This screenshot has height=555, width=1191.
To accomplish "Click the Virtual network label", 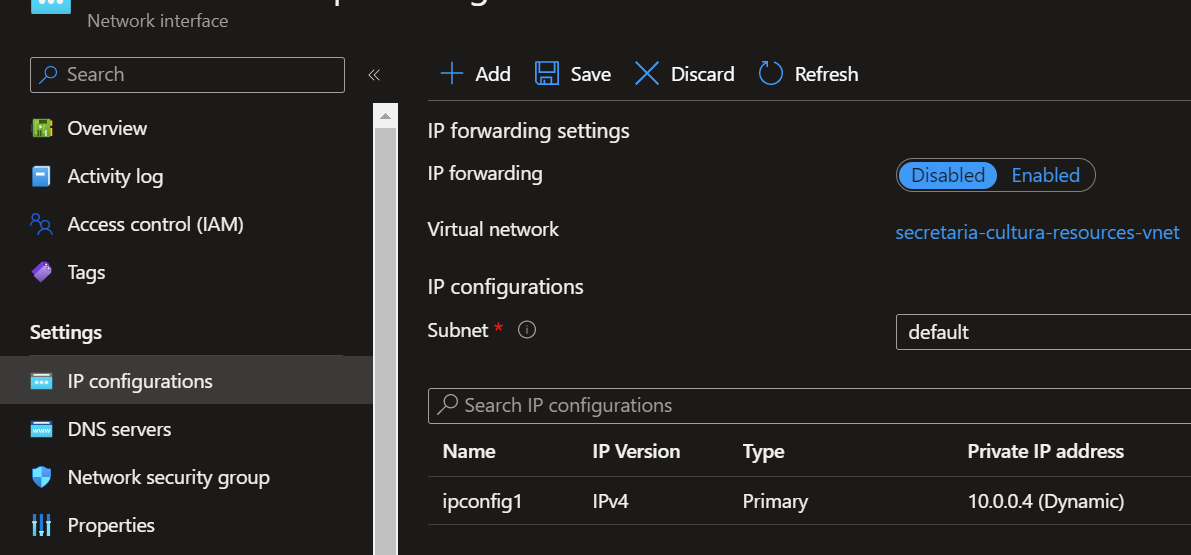I will 493,229.
